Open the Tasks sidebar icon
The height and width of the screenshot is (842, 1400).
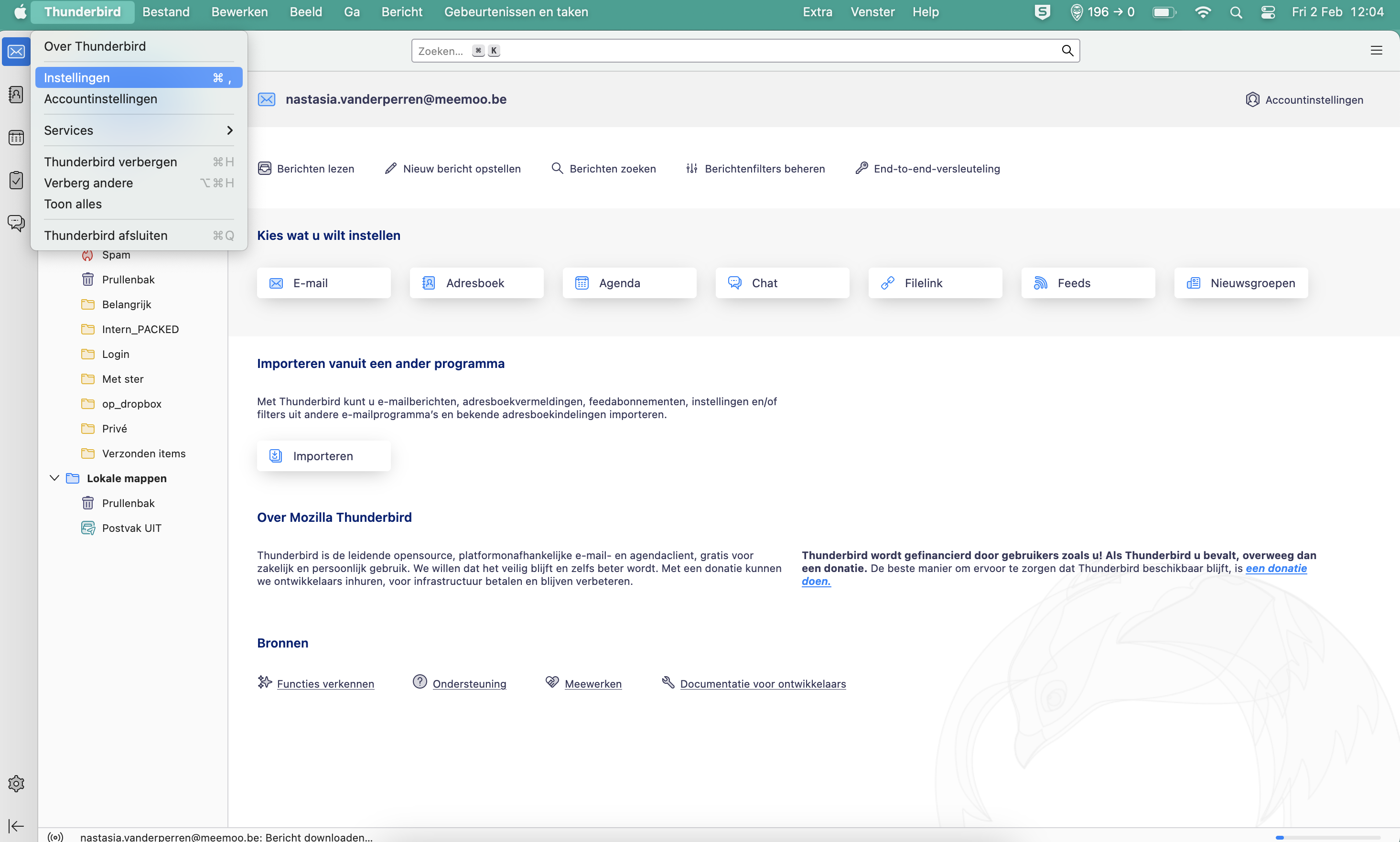[x=16, y=181]
